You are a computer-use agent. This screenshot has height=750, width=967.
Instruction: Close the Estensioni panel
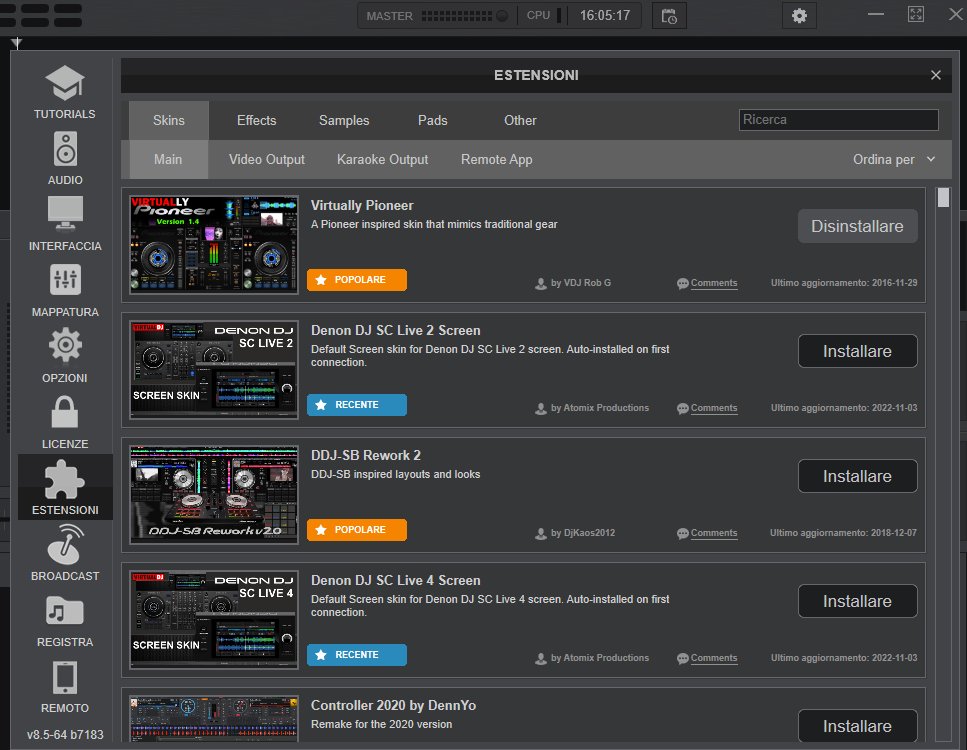(936, 75)
